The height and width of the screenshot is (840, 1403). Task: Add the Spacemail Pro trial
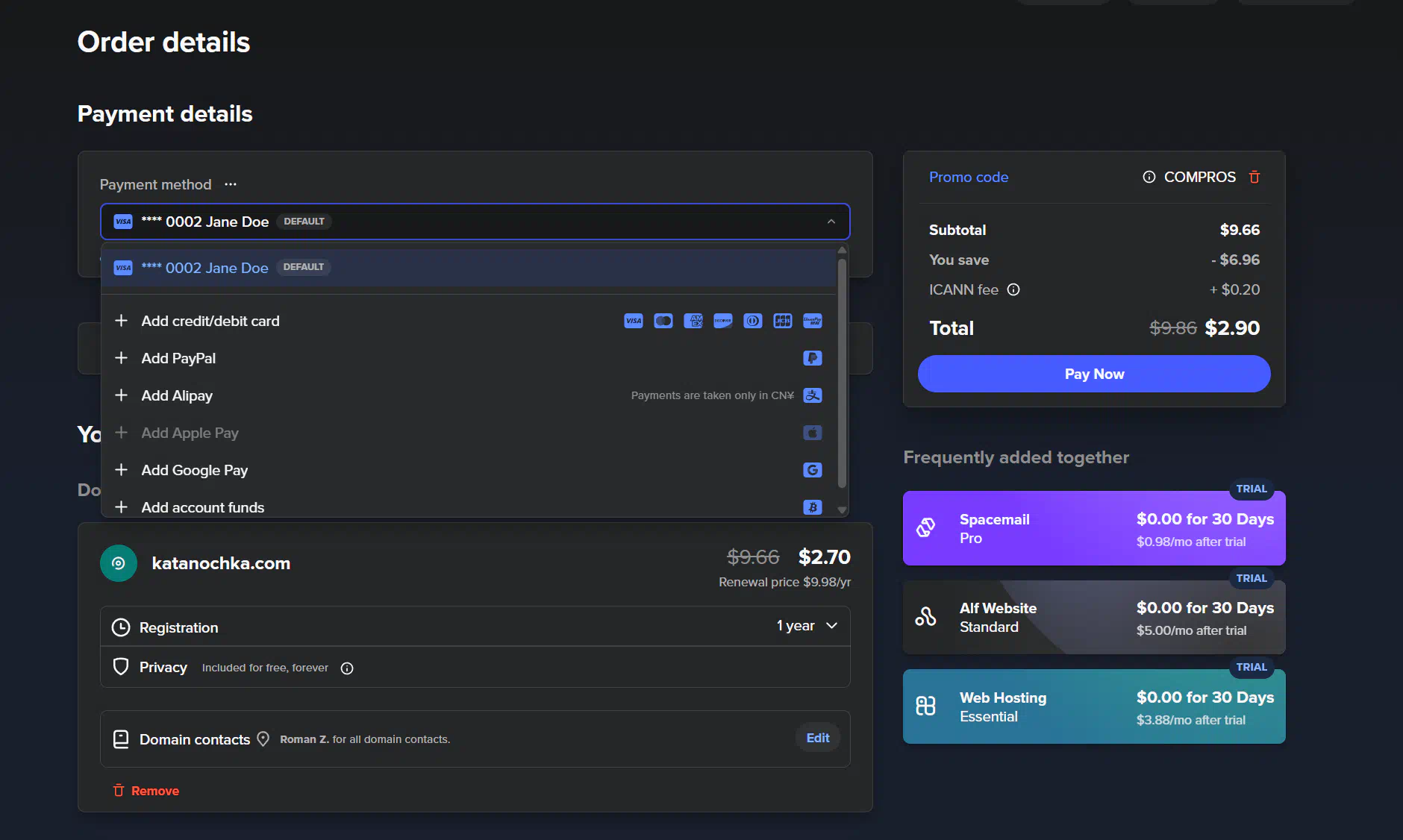1093,528
